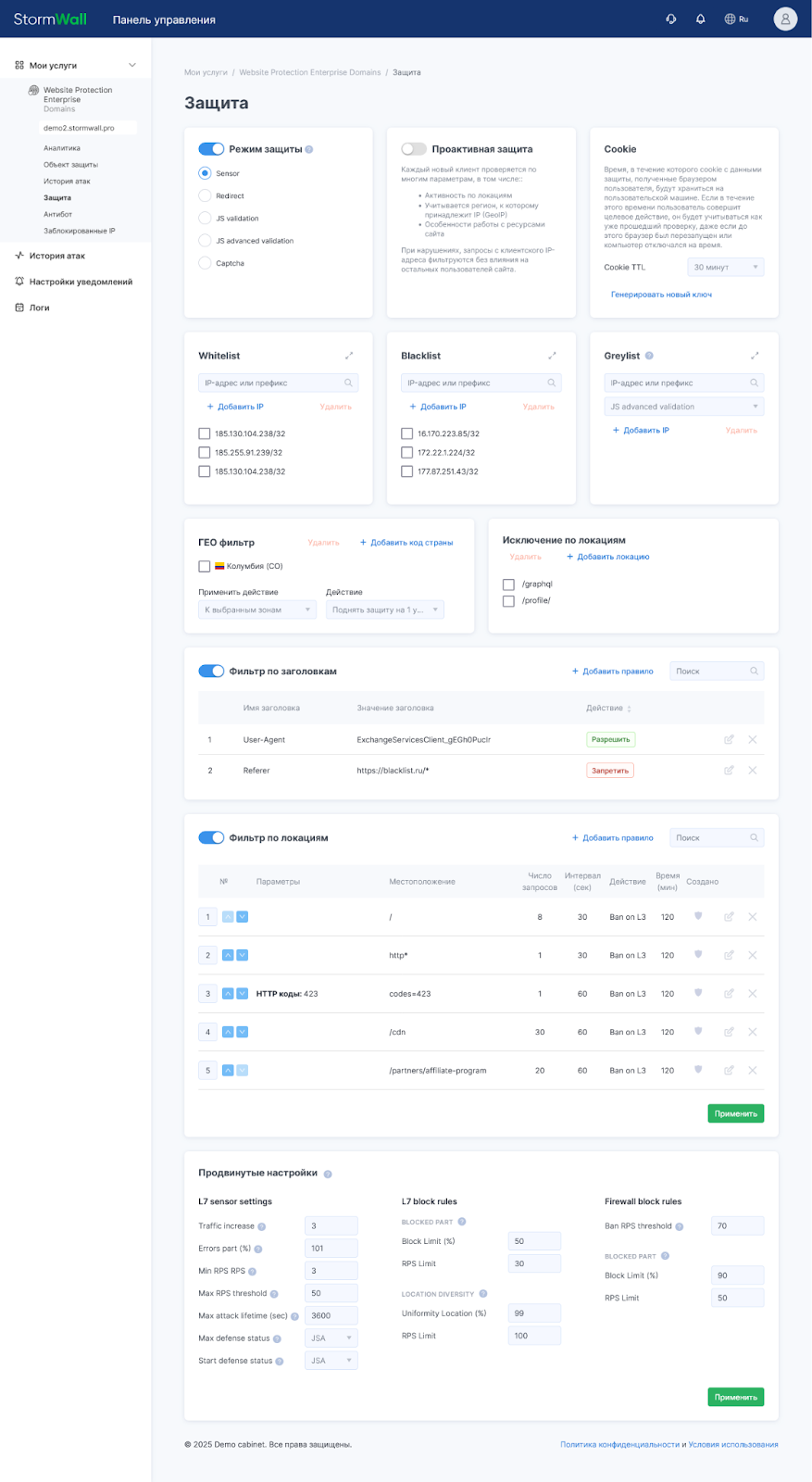This screenshot has height=1482, width=812.
Task: Expand the Whitelist panel to full view
Action: (x=349, y=356)
